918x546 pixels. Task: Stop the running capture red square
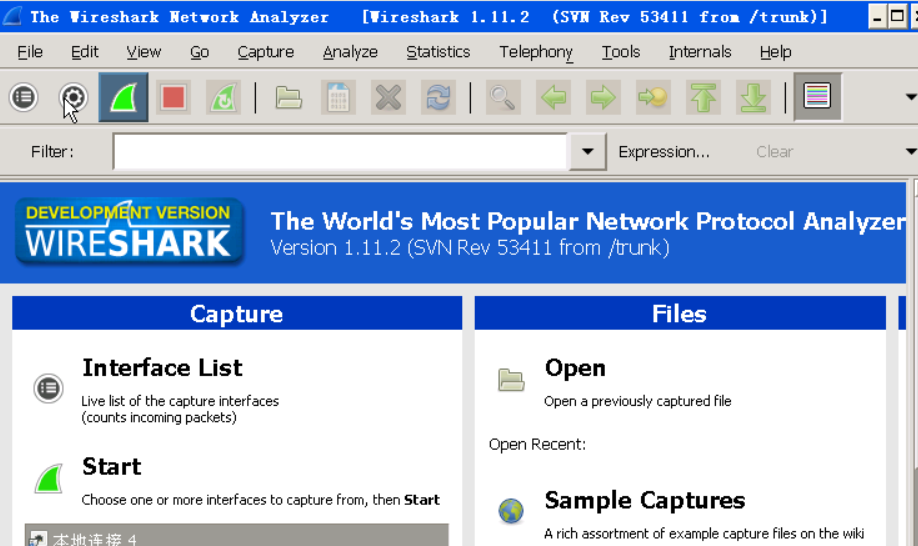(x=173, y=97)
